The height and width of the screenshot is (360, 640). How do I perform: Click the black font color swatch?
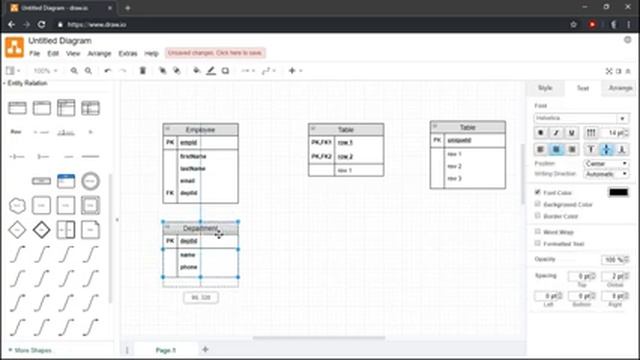coord(618,192)
